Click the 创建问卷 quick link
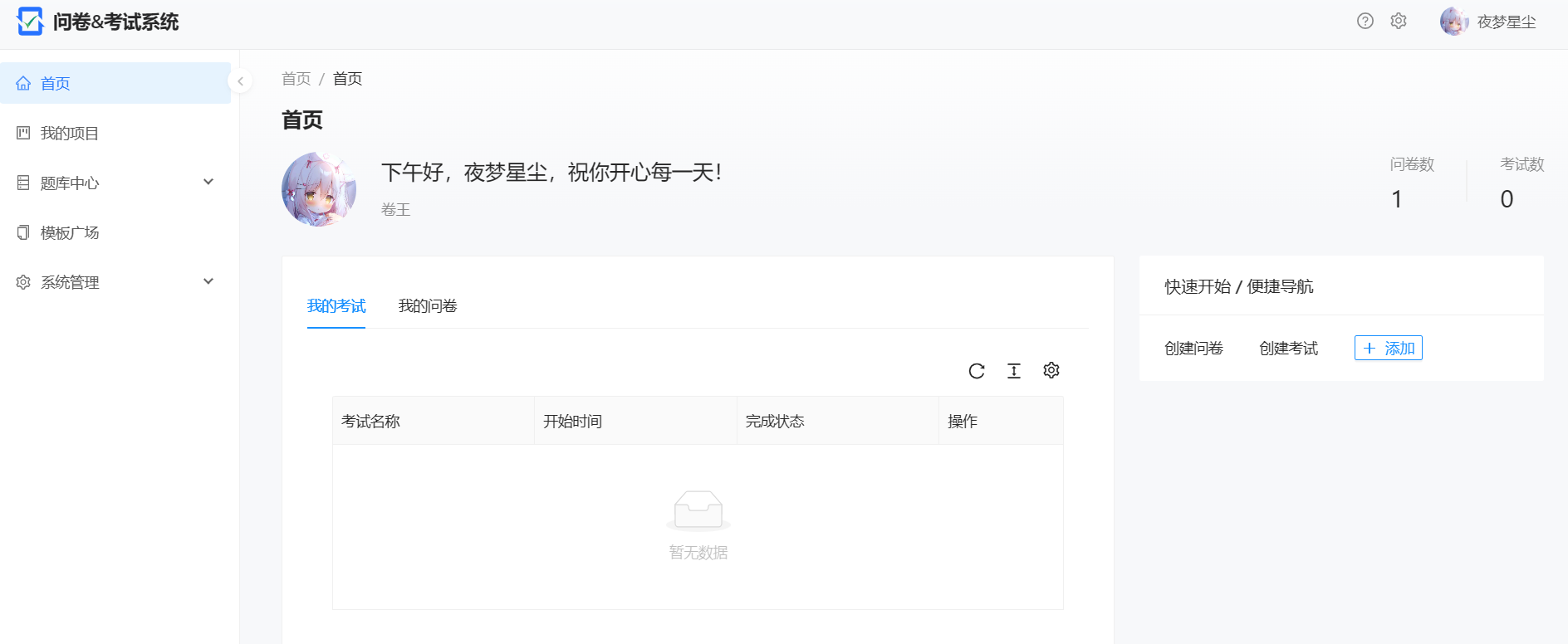 tap(1193, 349)
